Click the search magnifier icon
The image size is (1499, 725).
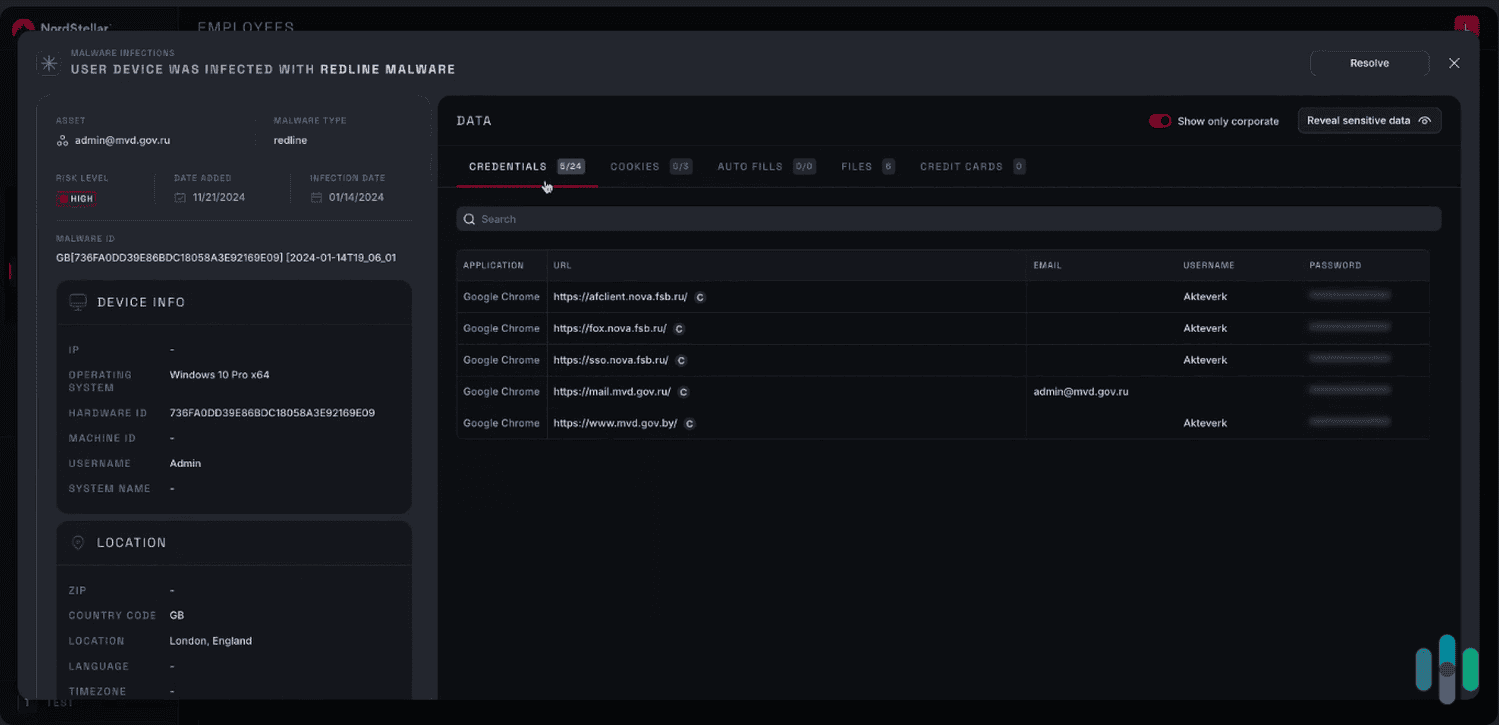pyautogui.click(x=469, y=218)
